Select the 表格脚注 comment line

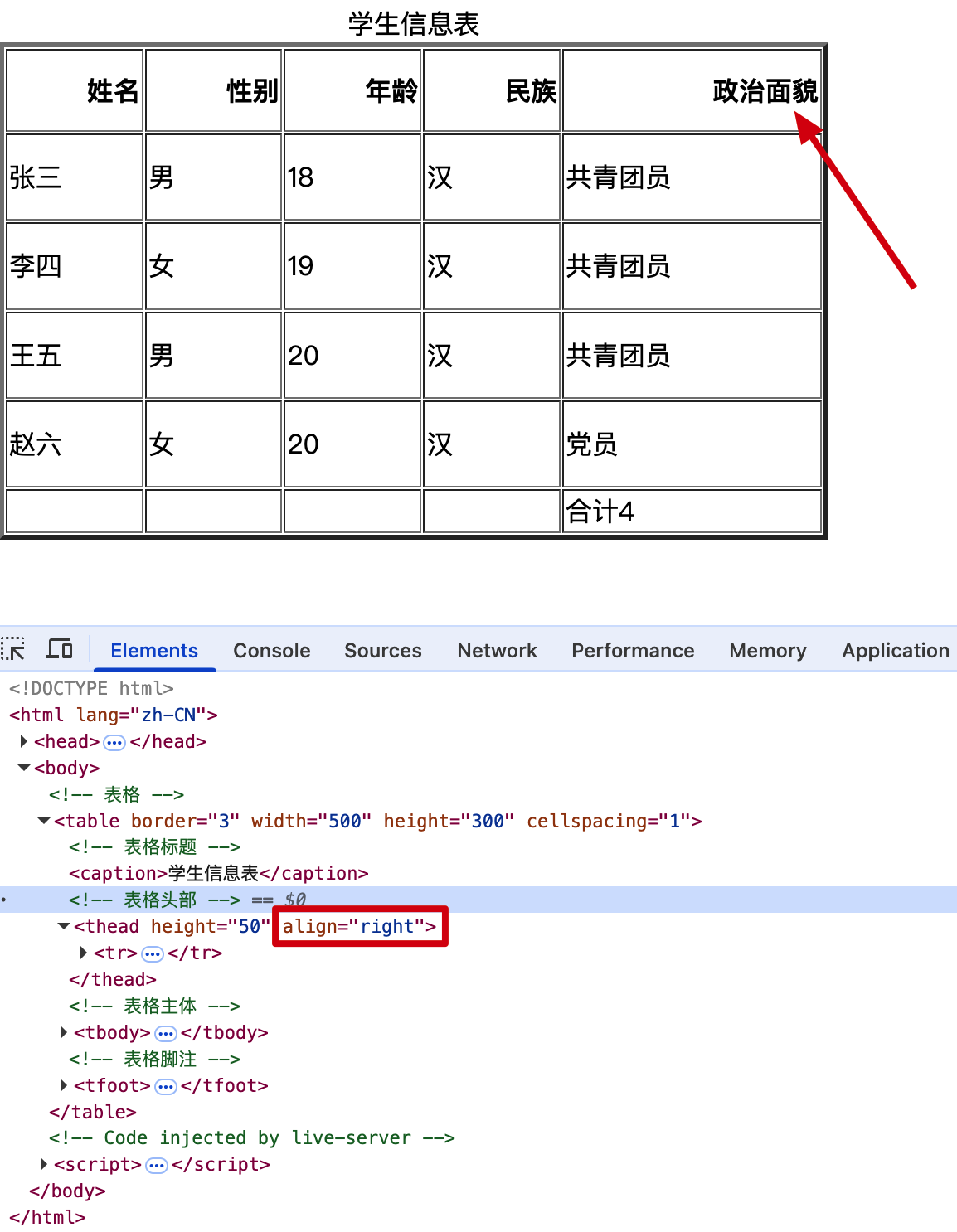tap(154, 1059)
